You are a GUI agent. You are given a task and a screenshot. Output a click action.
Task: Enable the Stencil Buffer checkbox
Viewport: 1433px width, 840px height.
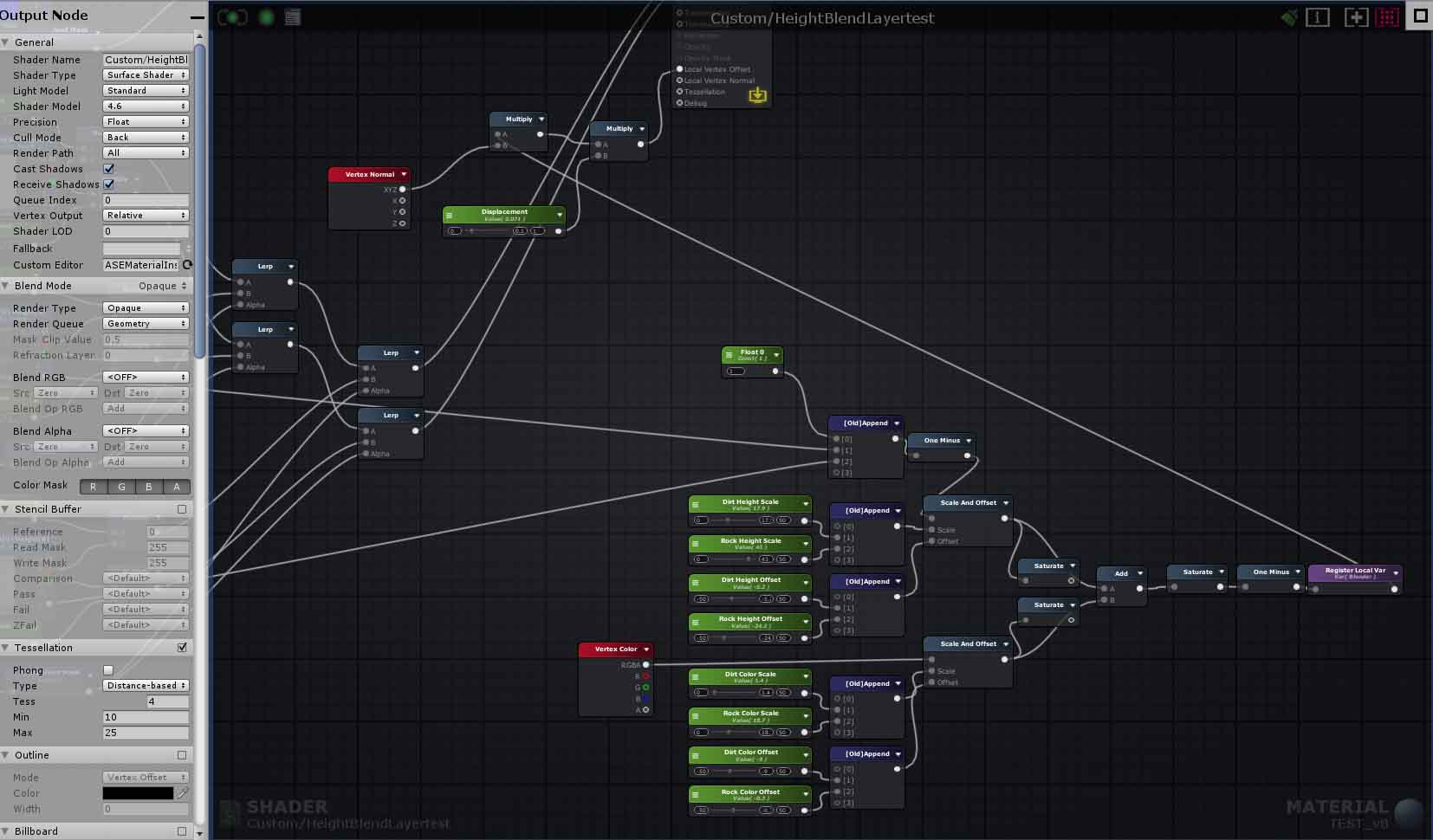pos(182,509)
